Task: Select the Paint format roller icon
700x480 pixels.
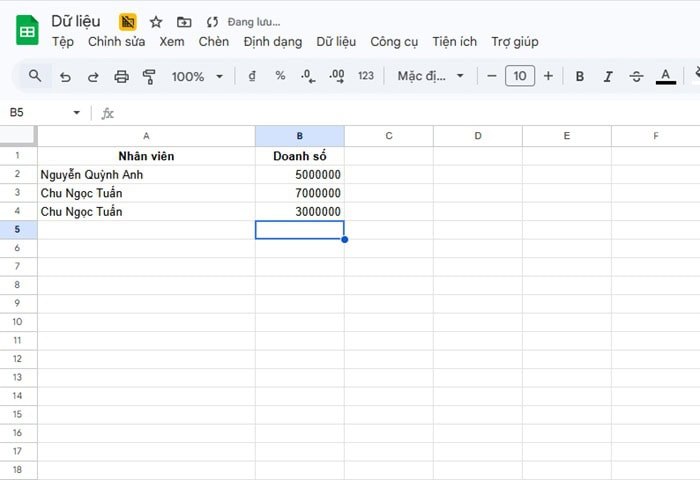Action: 150,76
